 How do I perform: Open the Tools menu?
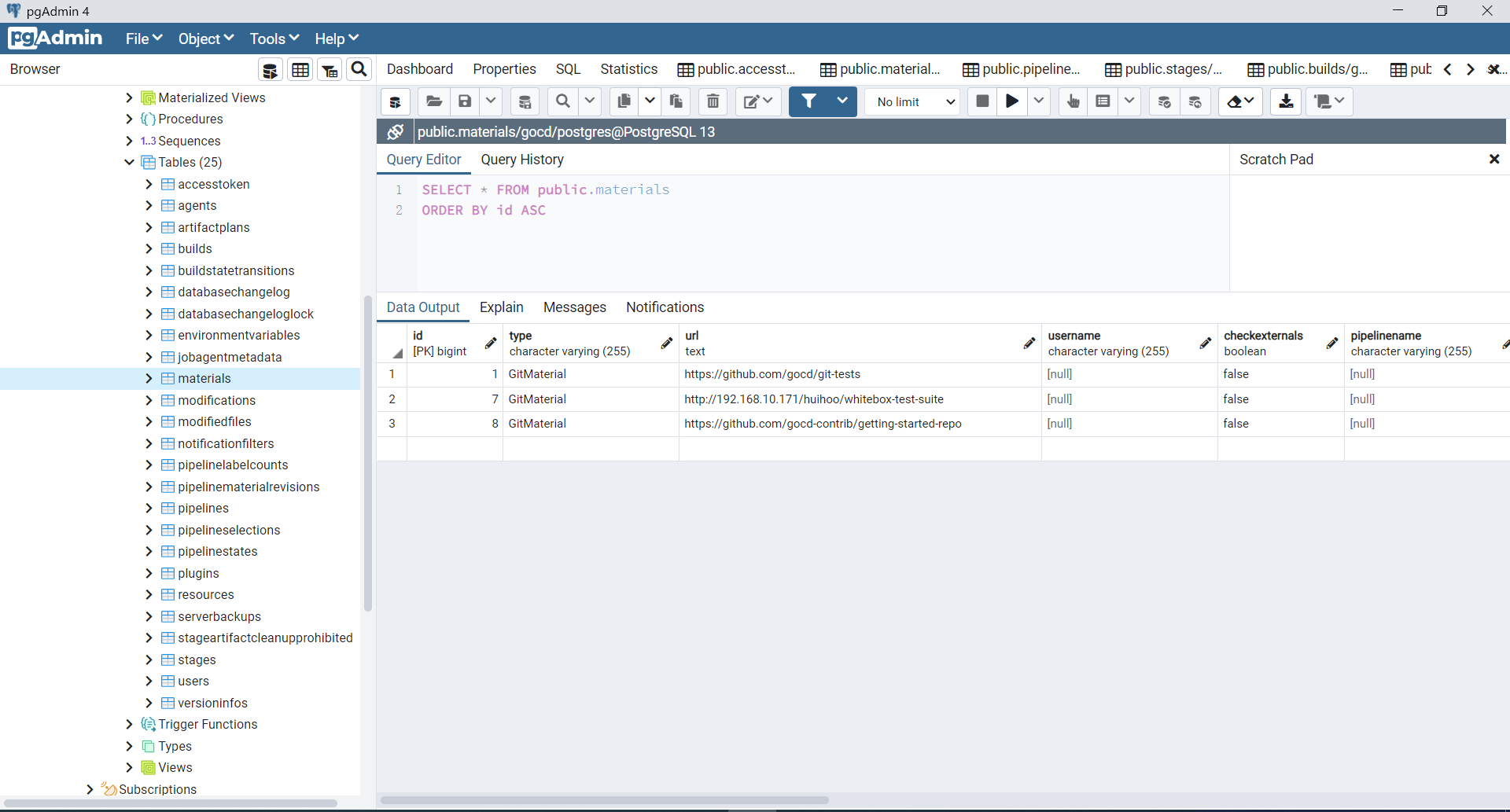click(274, 39)
